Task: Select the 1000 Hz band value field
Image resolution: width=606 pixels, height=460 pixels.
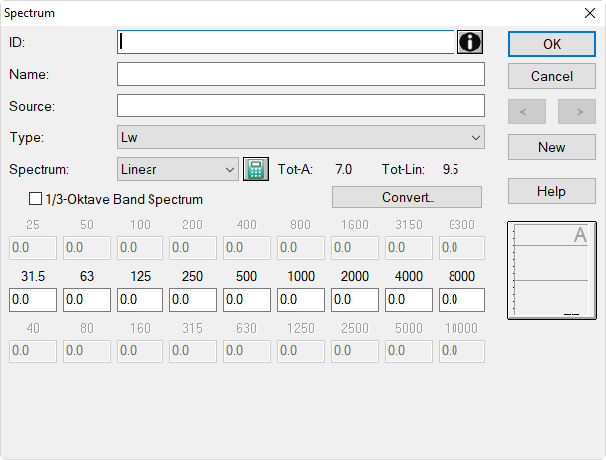Action: coord(301,300)
